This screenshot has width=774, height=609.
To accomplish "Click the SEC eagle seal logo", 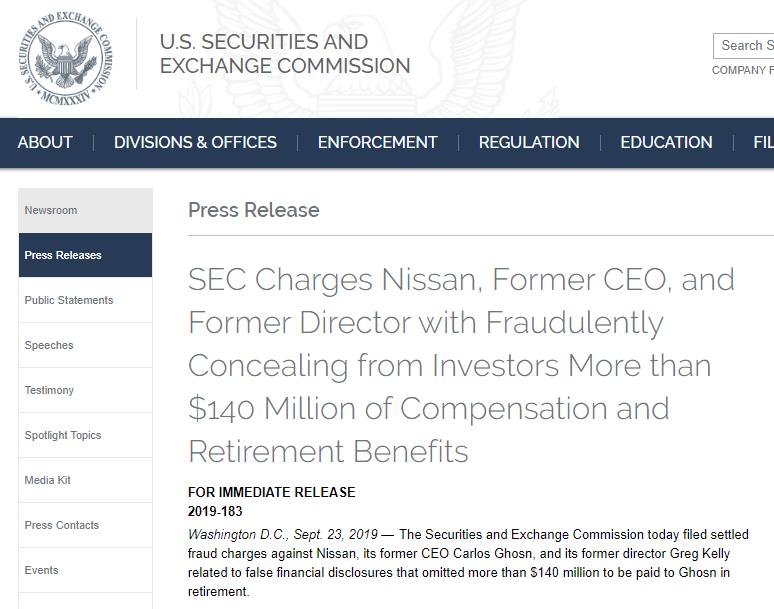I will (x=66, y=58).
